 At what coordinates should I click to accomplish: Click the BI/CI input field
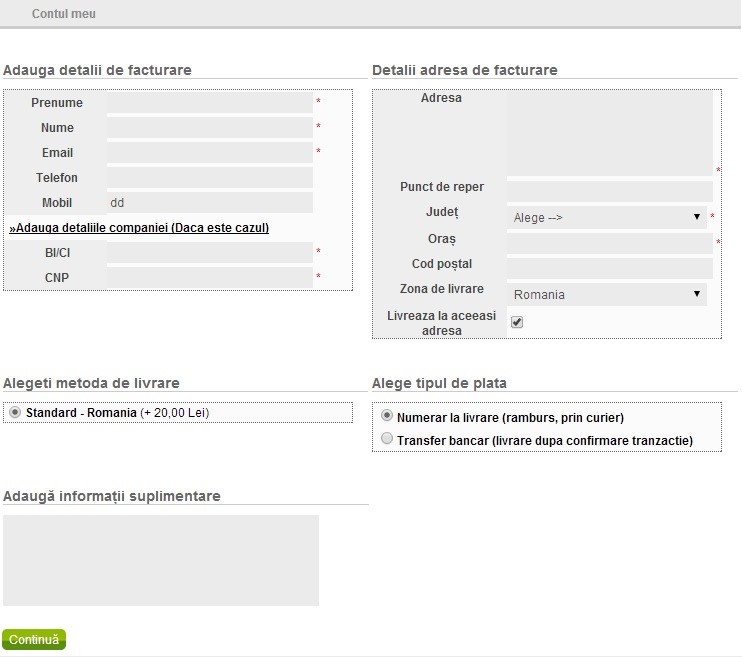[x=209, y=253]
